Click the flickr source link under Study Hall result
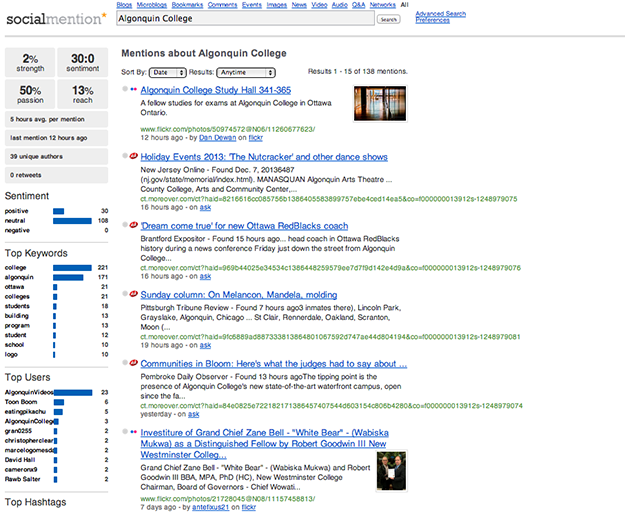 pyautogui.click(x=256, y=138)
